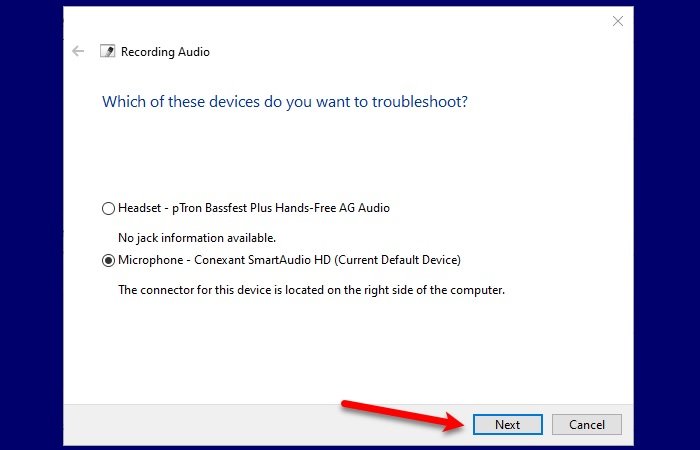Click the gray footer area beside Next
Screen dimensions: 700x450
pos(200,423)
